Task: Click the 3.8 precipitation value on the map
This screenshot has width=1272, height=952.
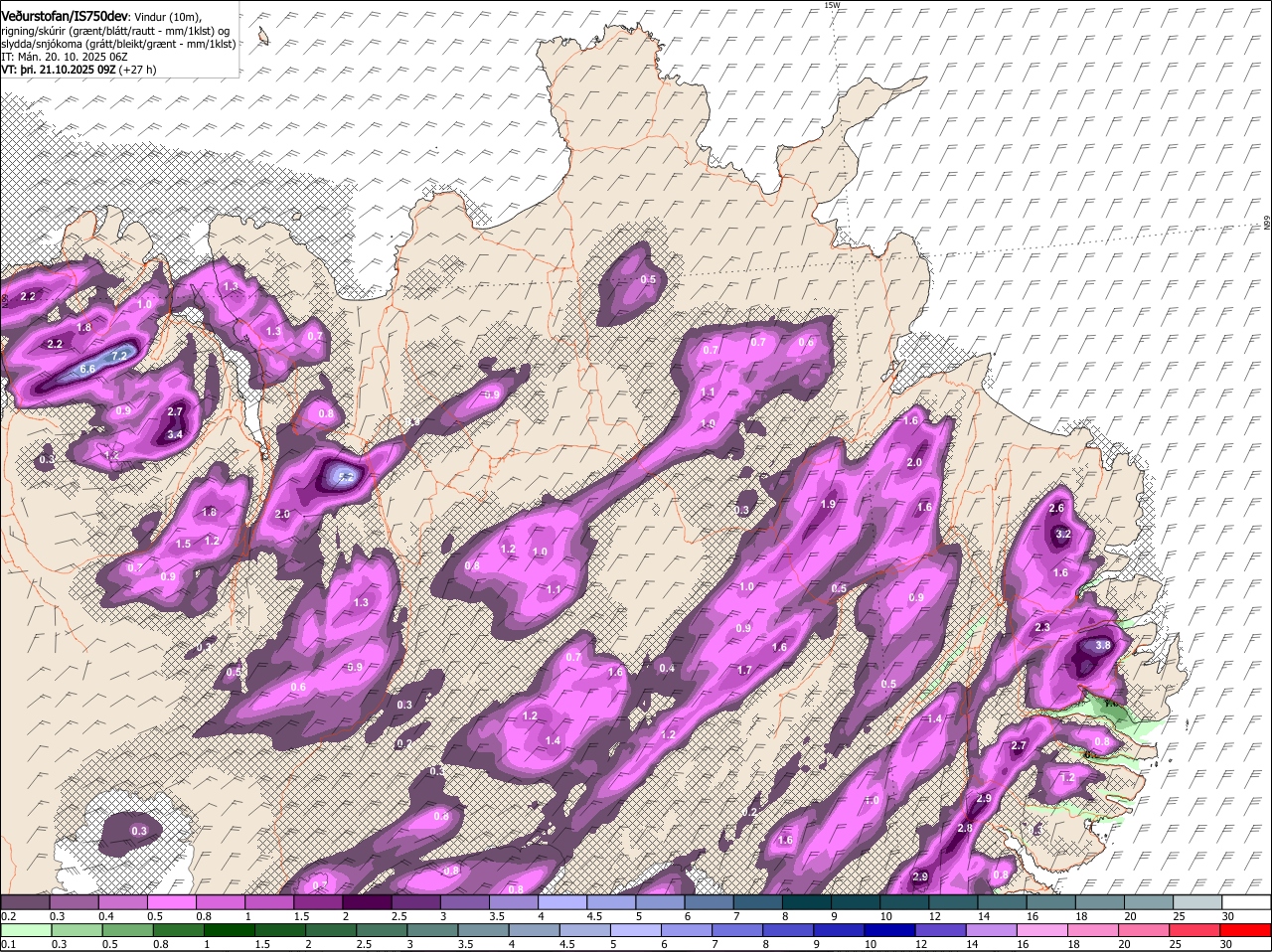Action: [1102, 645]
